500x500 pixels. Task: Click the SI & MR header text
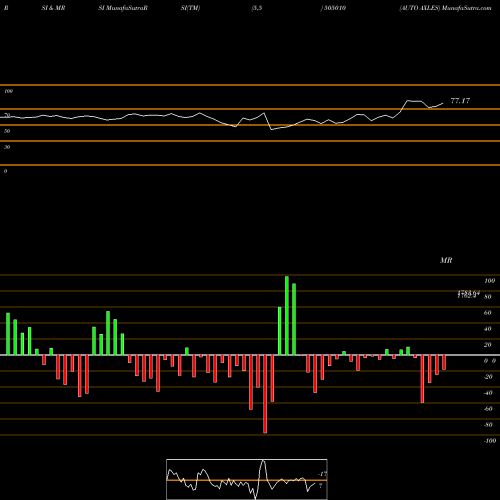tap(53, 8)
